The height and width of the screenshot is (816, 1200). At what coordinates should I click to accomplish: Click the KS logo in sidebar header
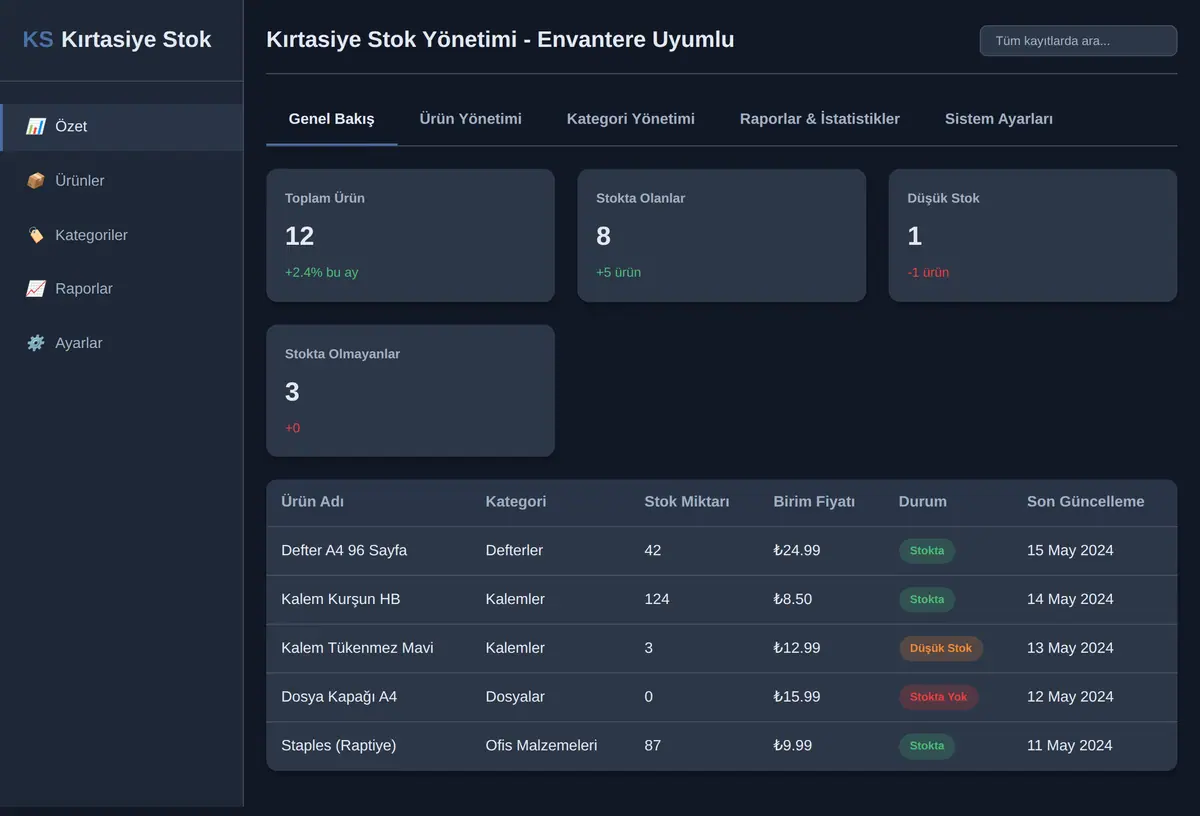point(38,40)
